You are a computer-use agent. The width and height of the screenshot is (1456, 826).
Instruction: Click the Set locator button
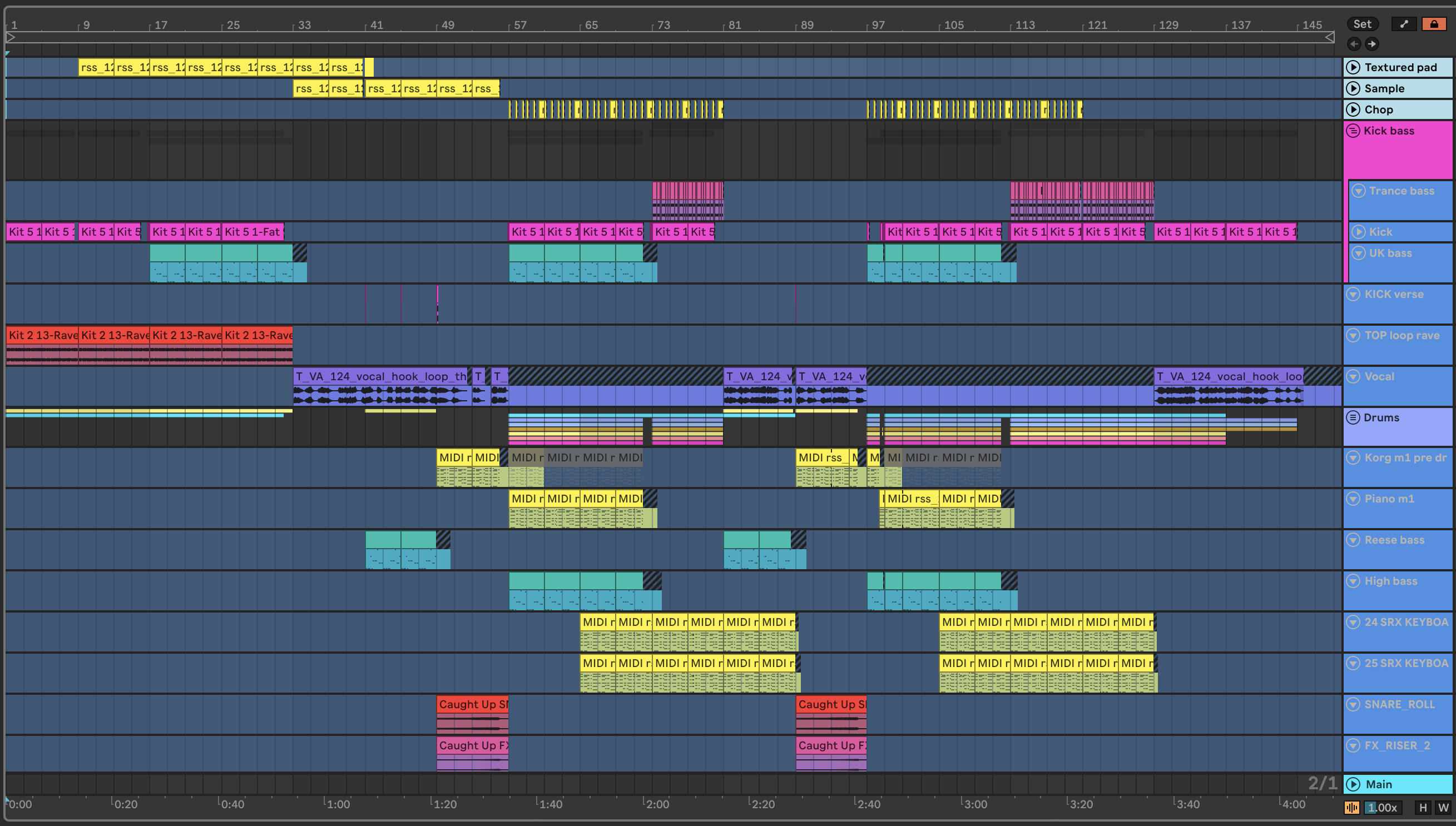tap(1362, 24)
